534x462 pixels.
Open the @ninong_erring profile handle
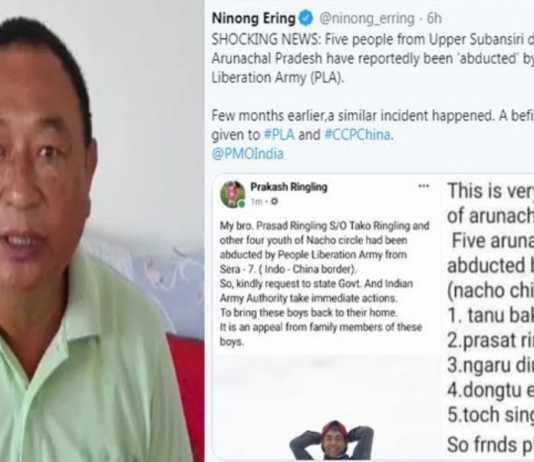[367, 18]
